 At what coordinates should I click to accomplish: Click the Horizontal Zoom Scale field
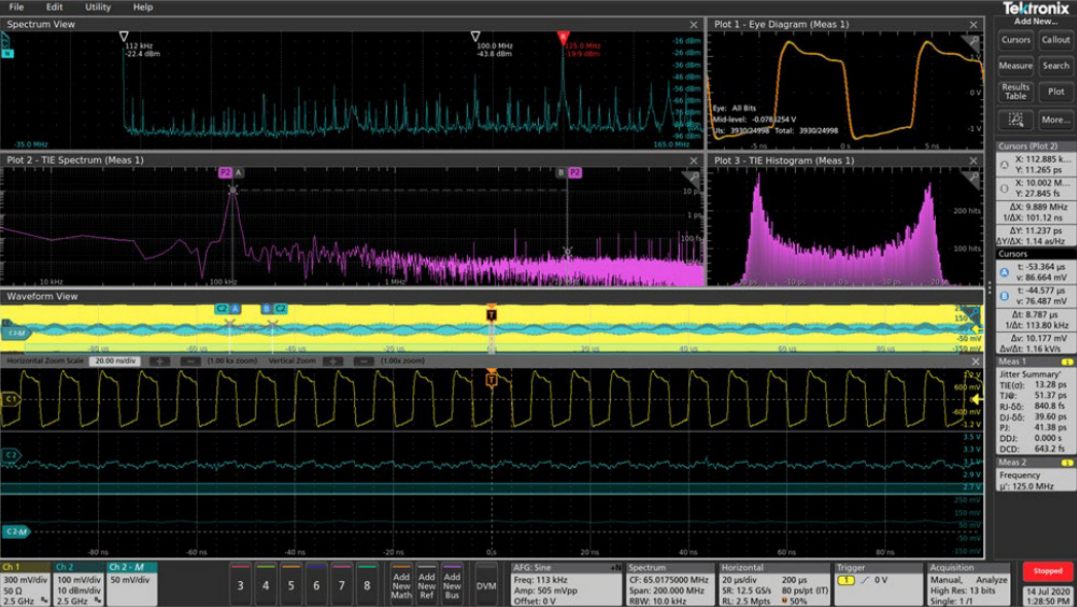click(115, 361)
